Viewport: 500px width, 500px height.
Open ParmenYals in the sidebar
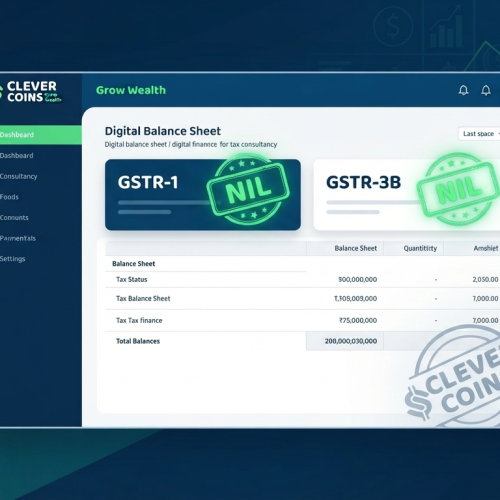[x=18, y=238]
